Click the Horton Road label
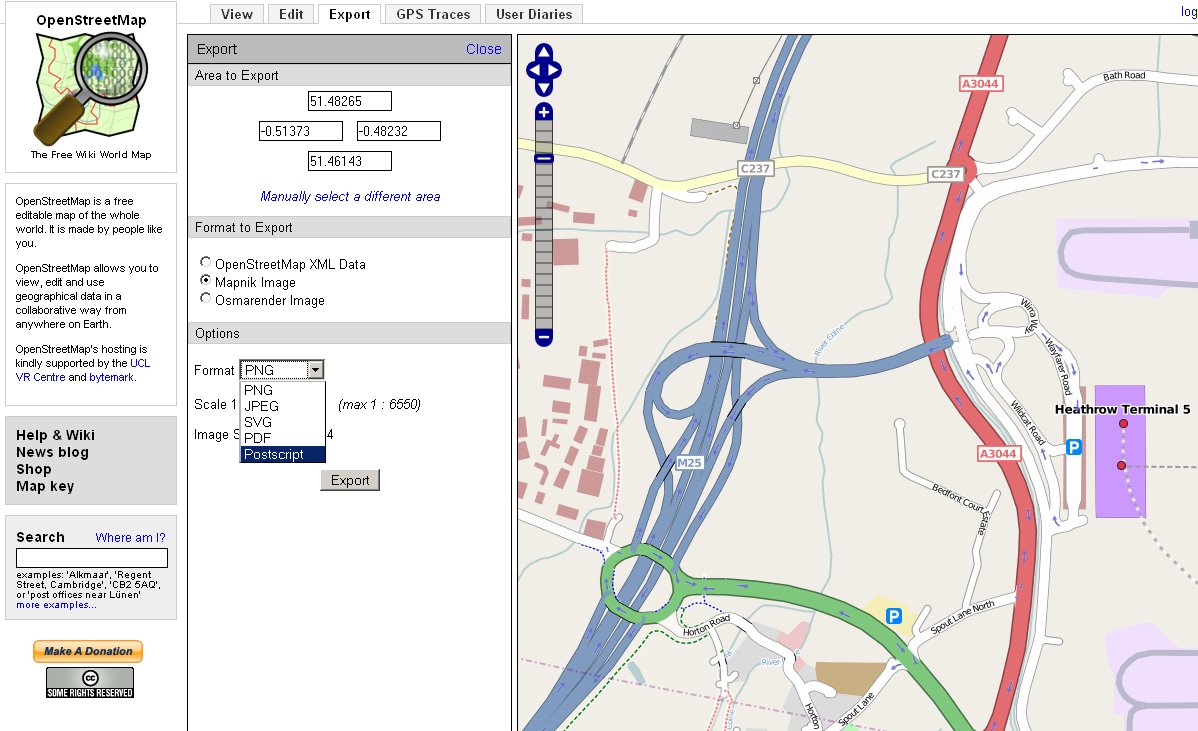 coord(707,626)
